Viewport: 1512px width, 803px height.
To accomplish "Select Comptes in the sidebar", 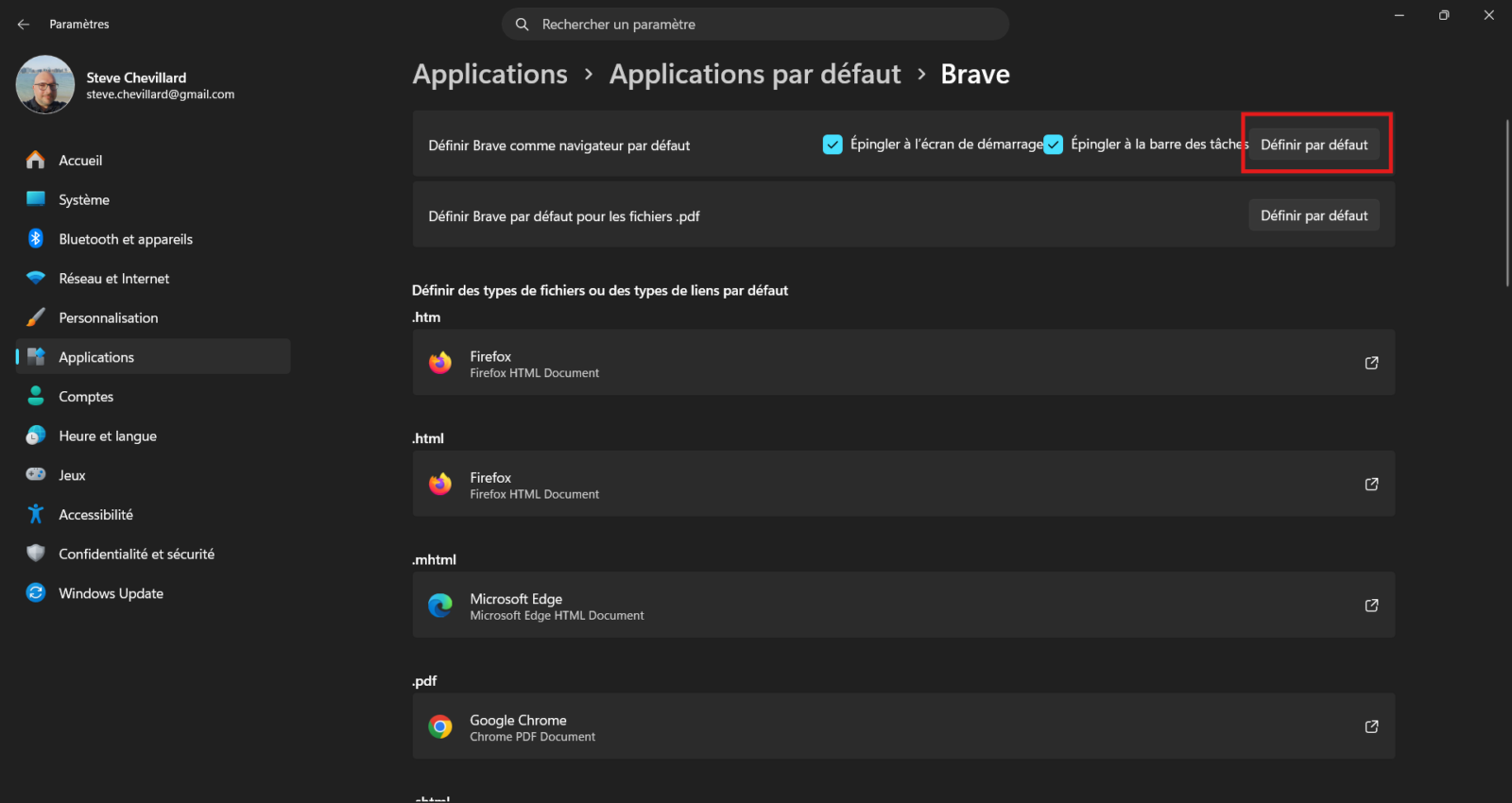I will click(153, 397).
